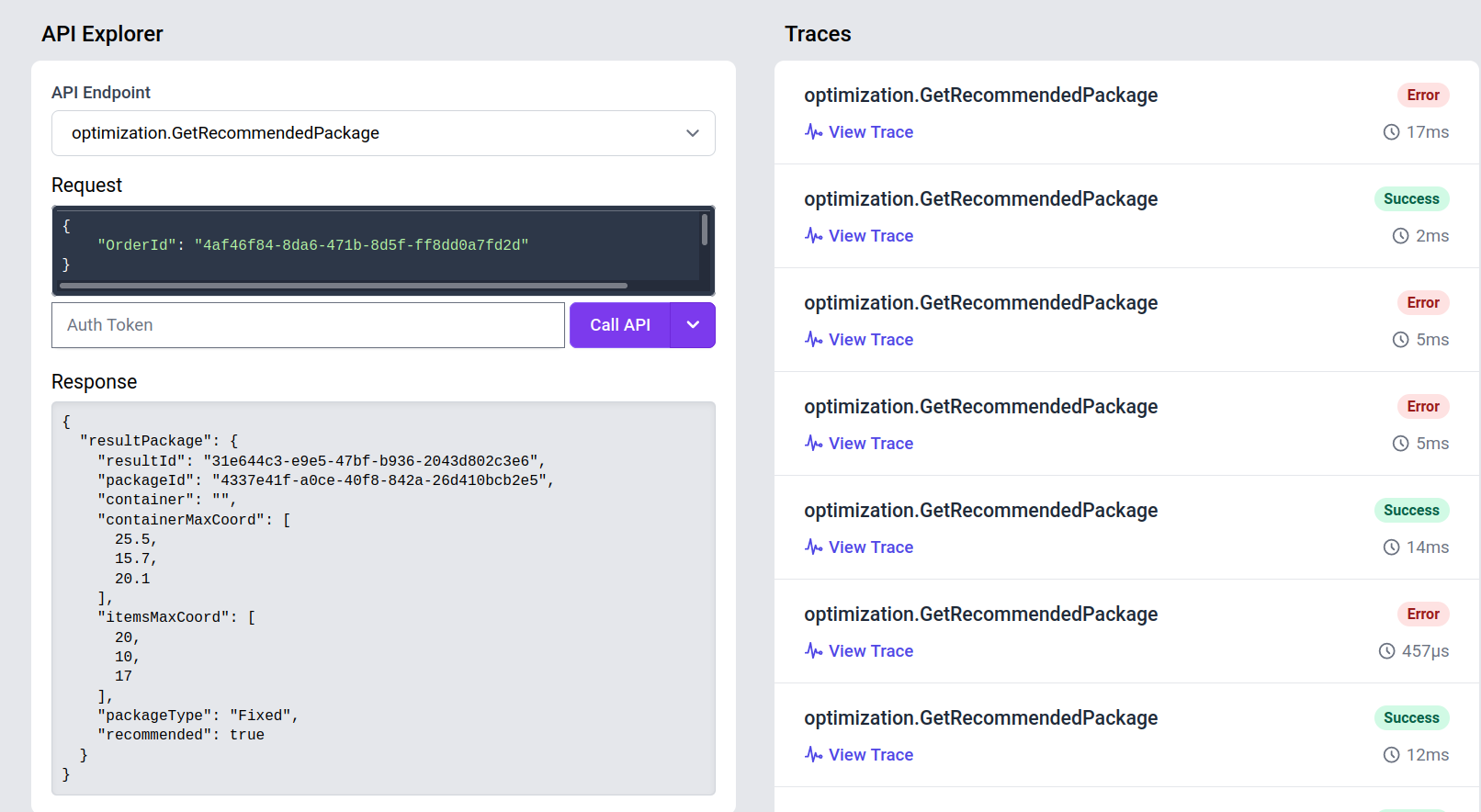
Task: Click the clock icon next to 17ms
Action: click(1392, 132)
